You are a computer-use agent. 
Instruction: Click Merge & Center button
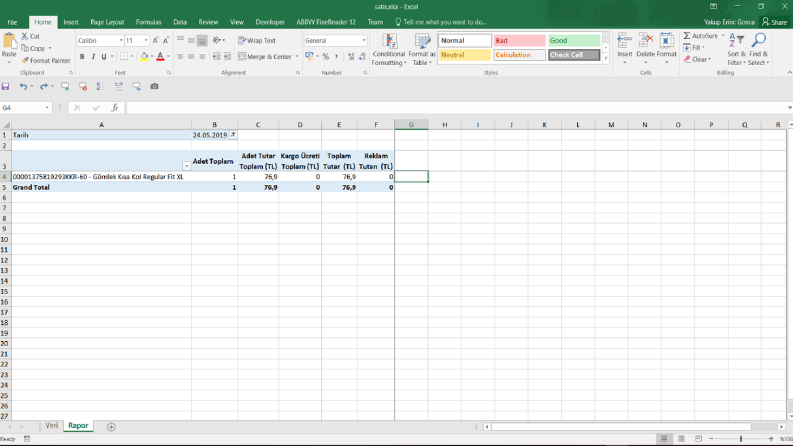point(265,57)
